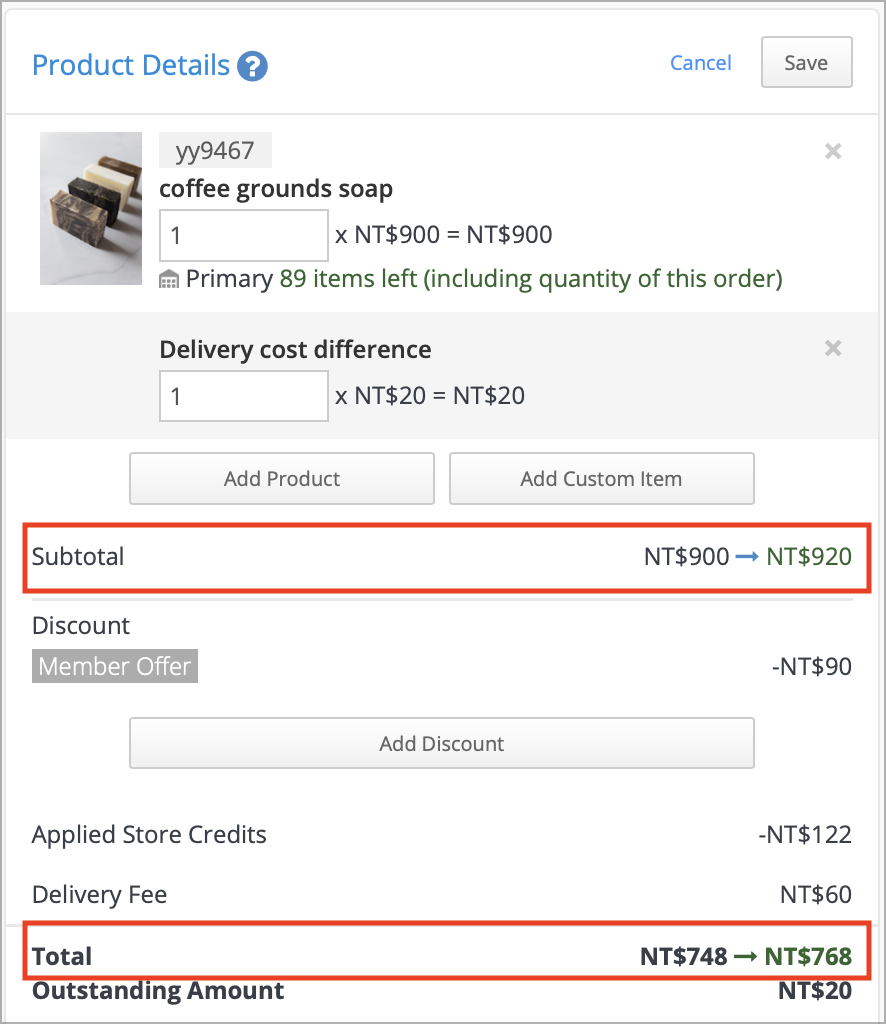Click the soap quantity input field
This screenshot has width=886, height=1024.
pyautogui.click(x=243, y=235)
